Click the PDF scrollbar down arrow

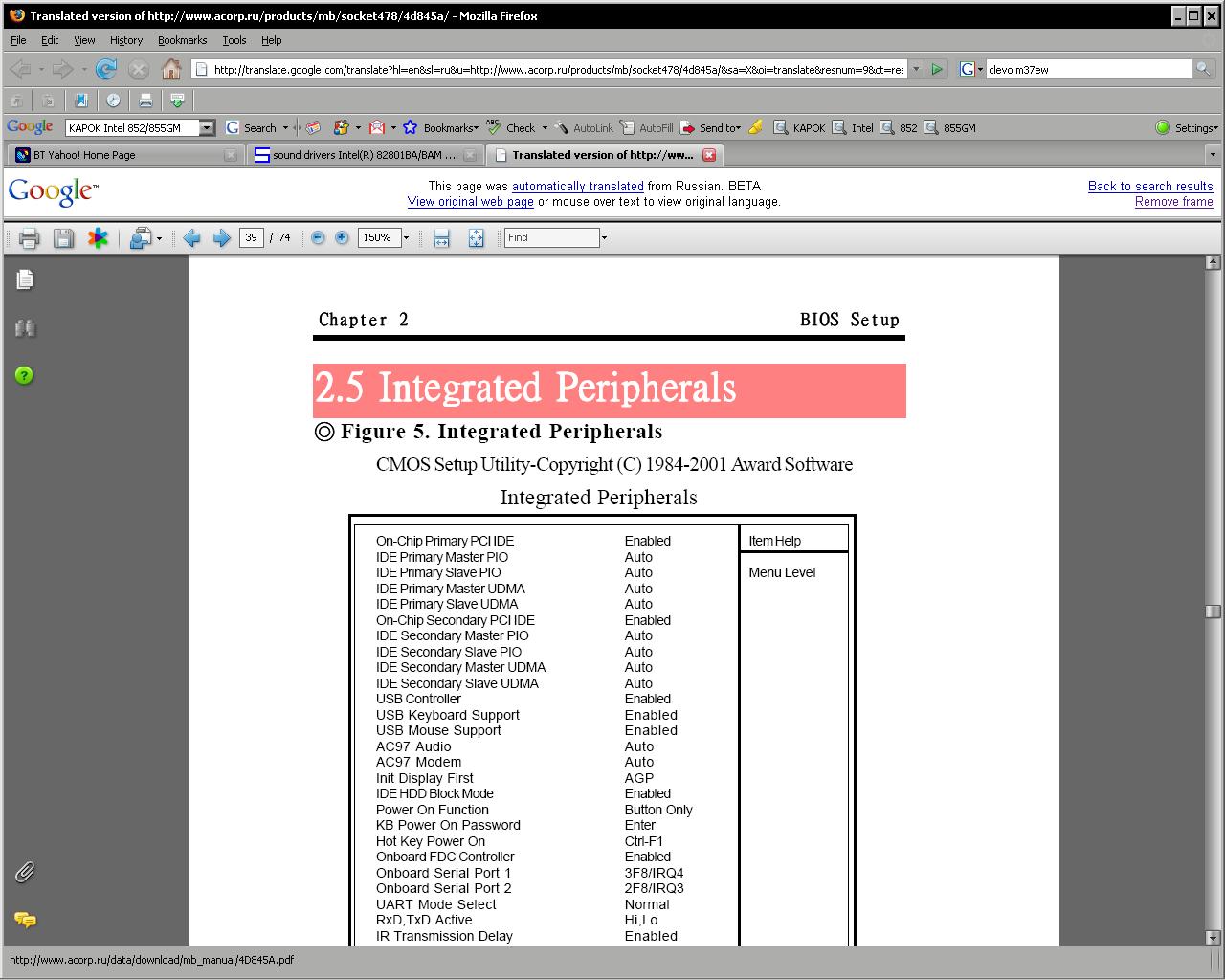point(1213,938)
